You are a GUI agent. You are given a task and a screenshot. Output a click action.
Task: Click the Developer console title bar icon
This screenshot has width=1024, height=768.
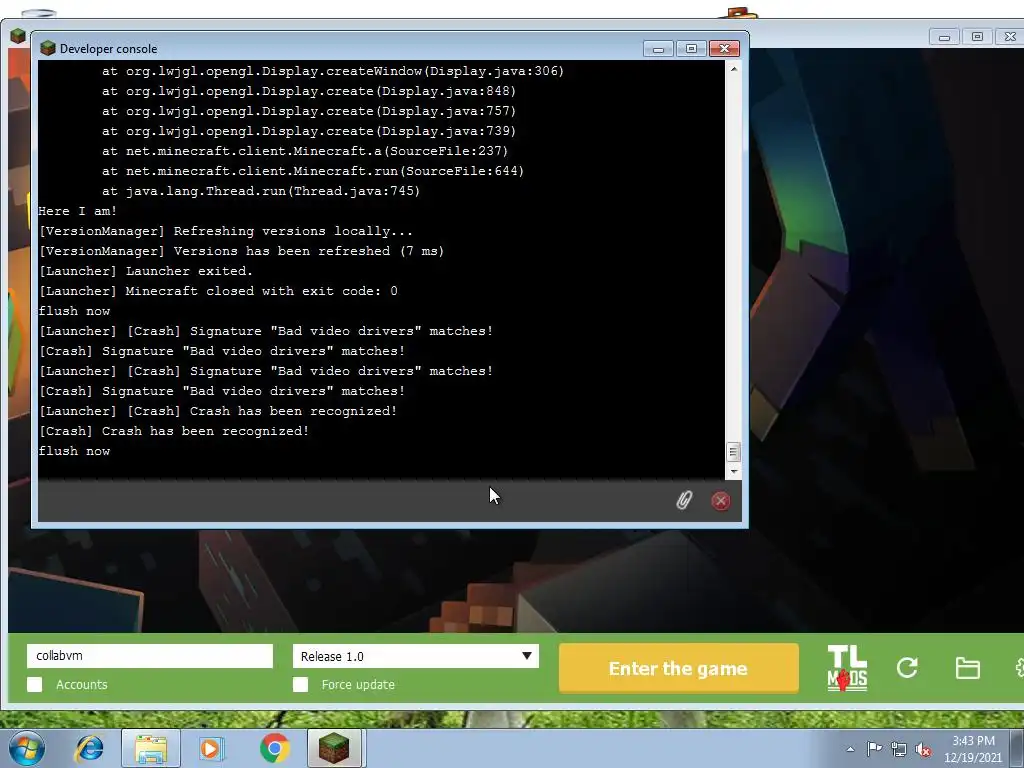point(47,48)
